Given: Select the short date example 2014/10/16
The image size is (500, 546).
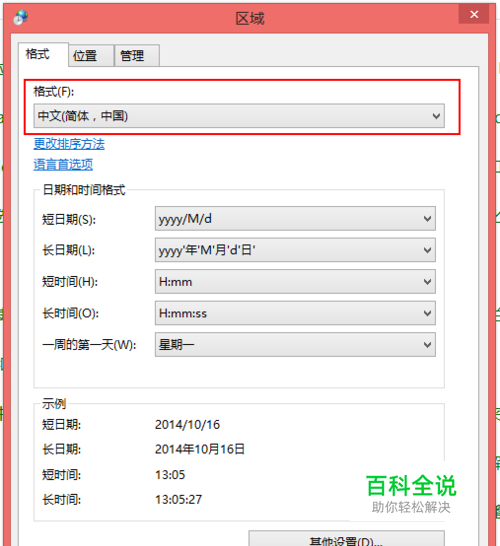Looking at the screenshot, I should pos(187,425).
